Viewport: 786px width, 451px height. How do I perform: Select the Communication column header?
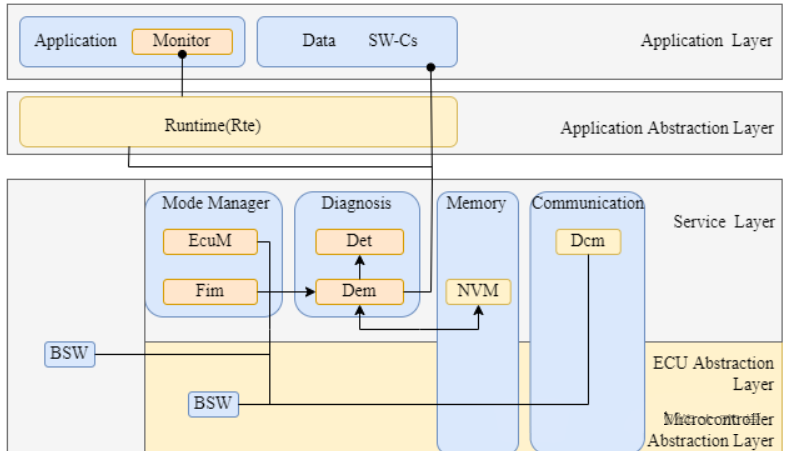[x=587, y=204]
